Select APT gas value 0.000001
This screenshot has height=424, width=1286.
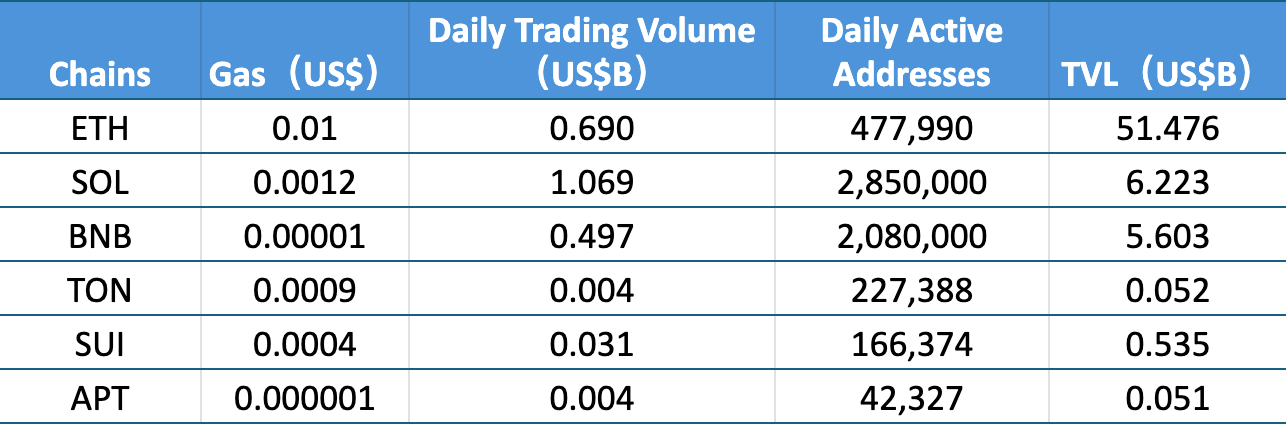click(x=304, y=399)
